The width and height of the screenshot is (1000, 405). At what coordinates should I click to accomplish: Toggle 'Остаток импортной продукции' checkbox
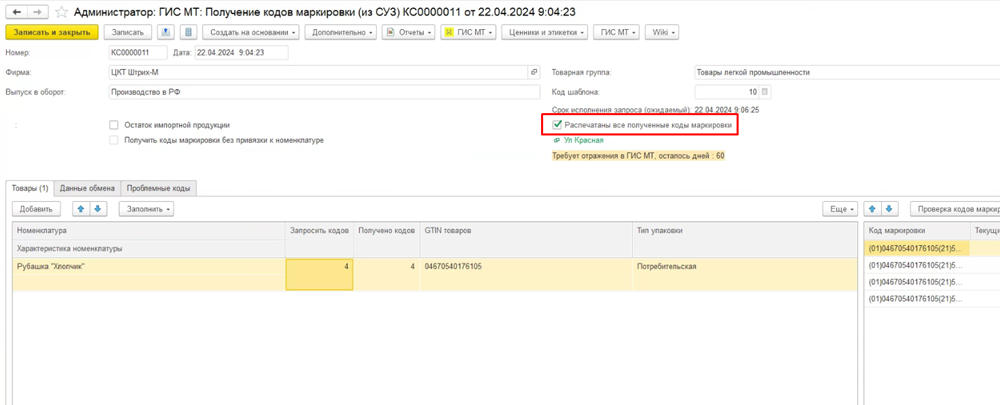(114, 125)
